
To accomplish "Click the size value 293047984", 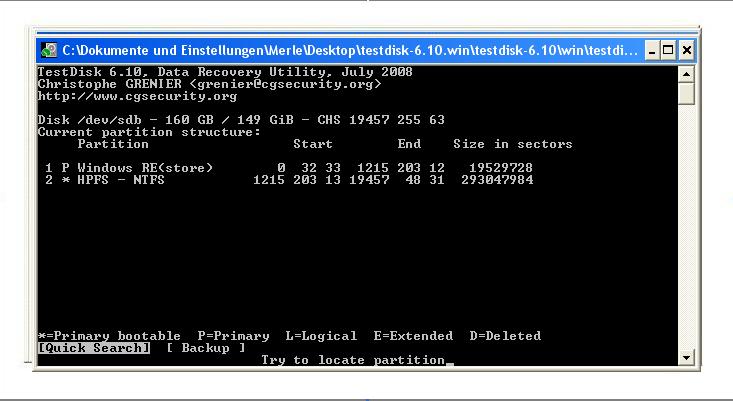I will [497, 179].
